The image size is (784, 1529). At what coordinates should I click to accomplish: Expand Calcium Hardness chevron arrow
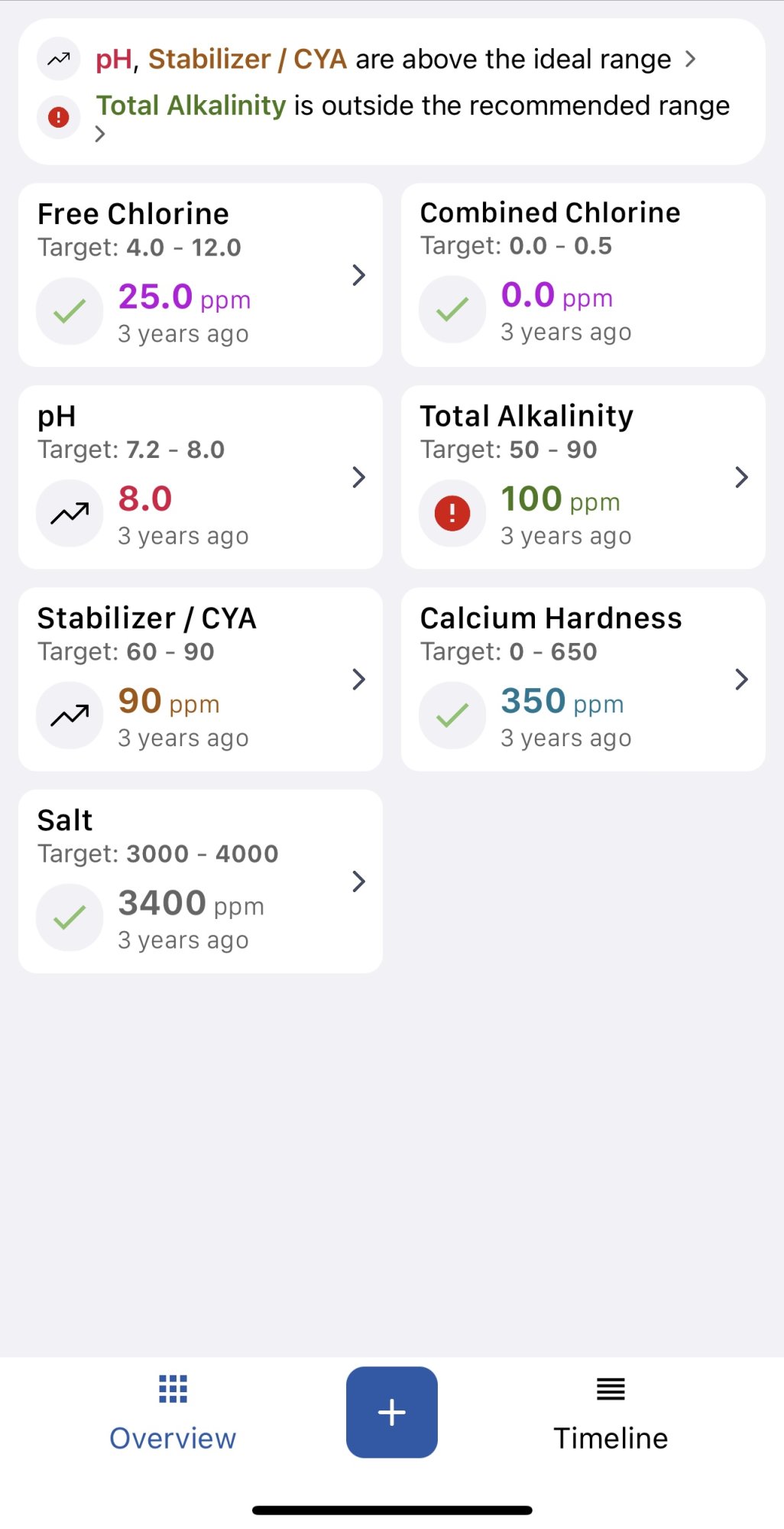pos(741,679)
